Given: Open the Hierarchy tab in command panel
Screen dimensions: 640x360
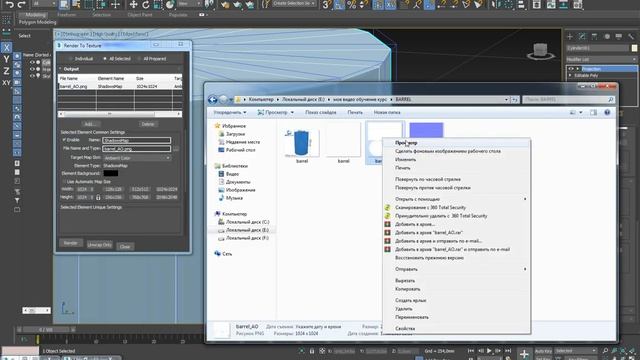Looking at the screenshot, I should 594,36.
